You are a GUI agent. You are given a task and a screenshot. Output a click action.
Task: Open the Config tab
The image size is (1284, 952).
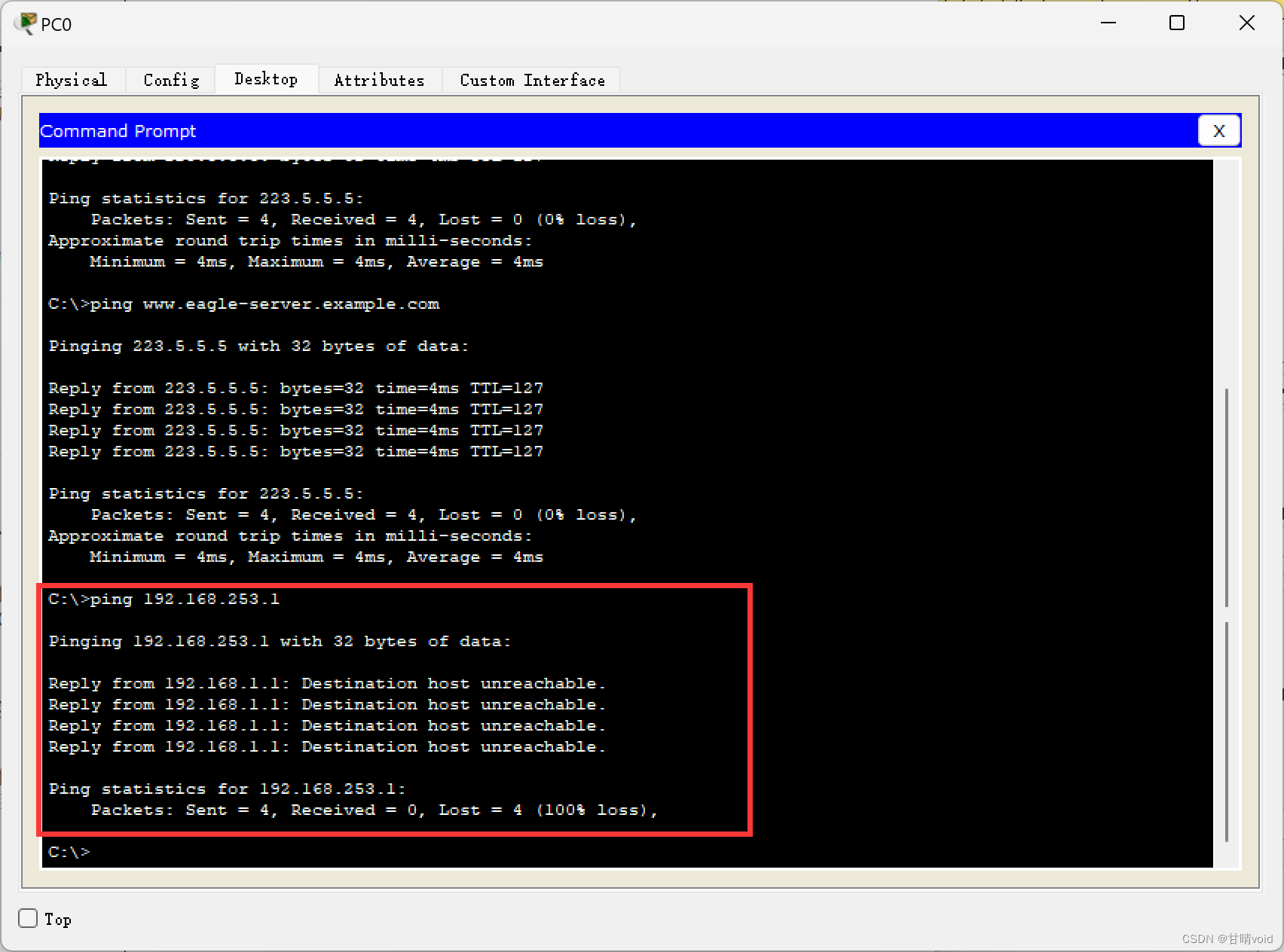click(171, 80)
